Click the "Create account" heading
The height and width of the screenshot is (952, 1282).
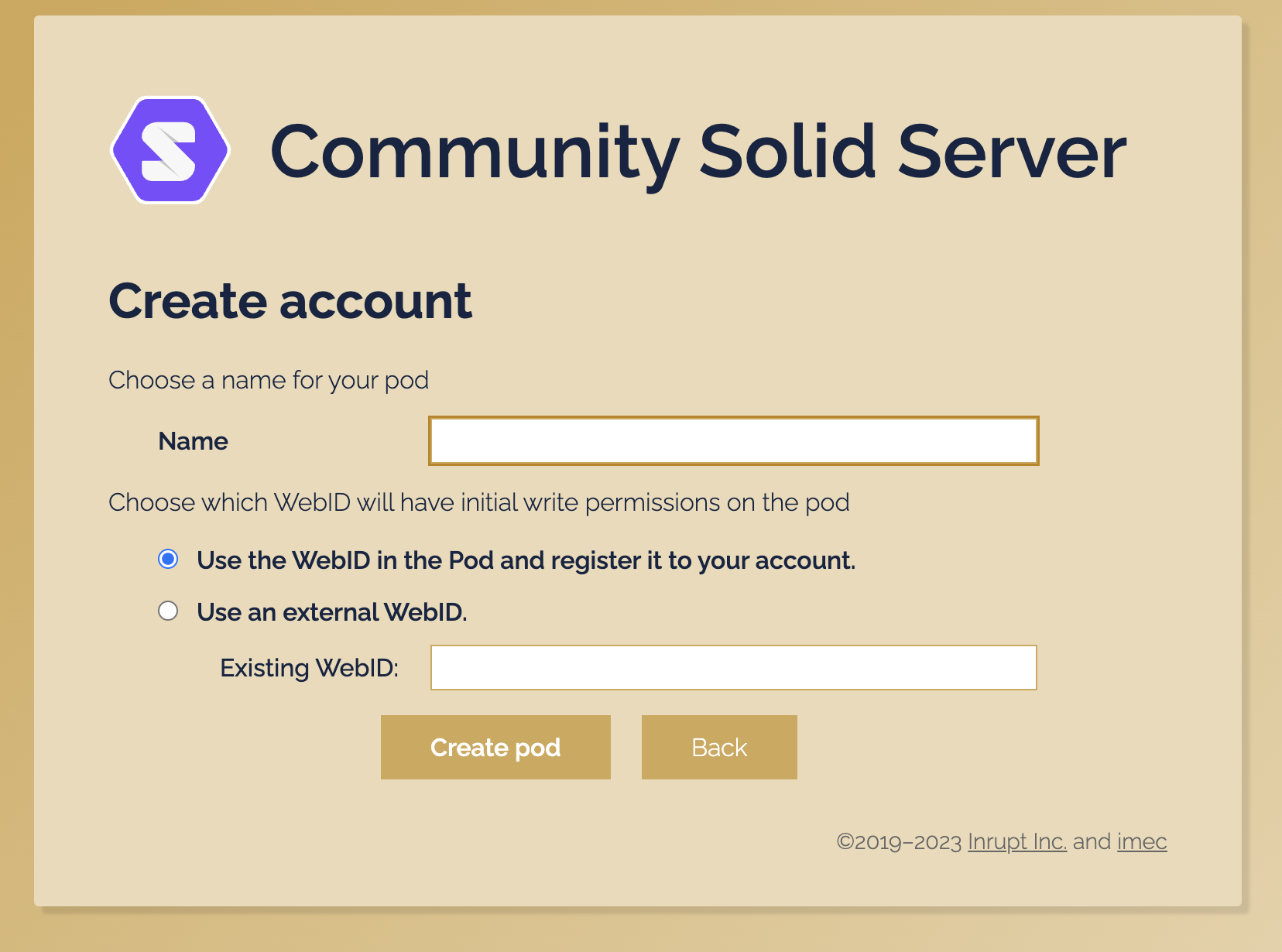coord(290,300)
